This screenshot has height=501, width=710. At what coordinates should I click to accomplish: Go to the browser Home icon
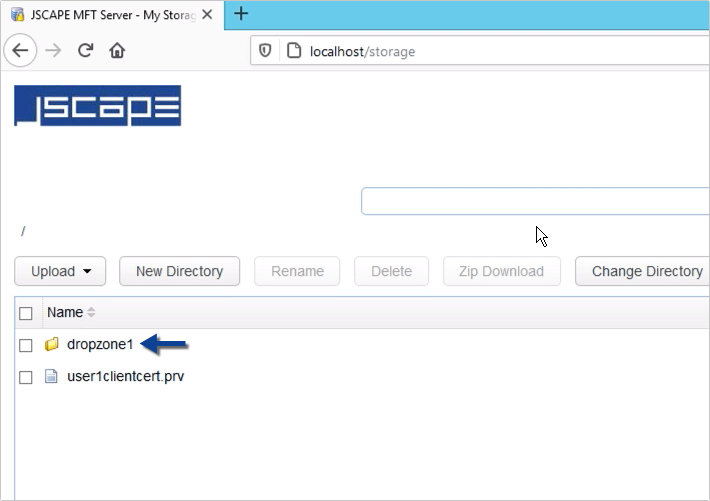[117, 50]
